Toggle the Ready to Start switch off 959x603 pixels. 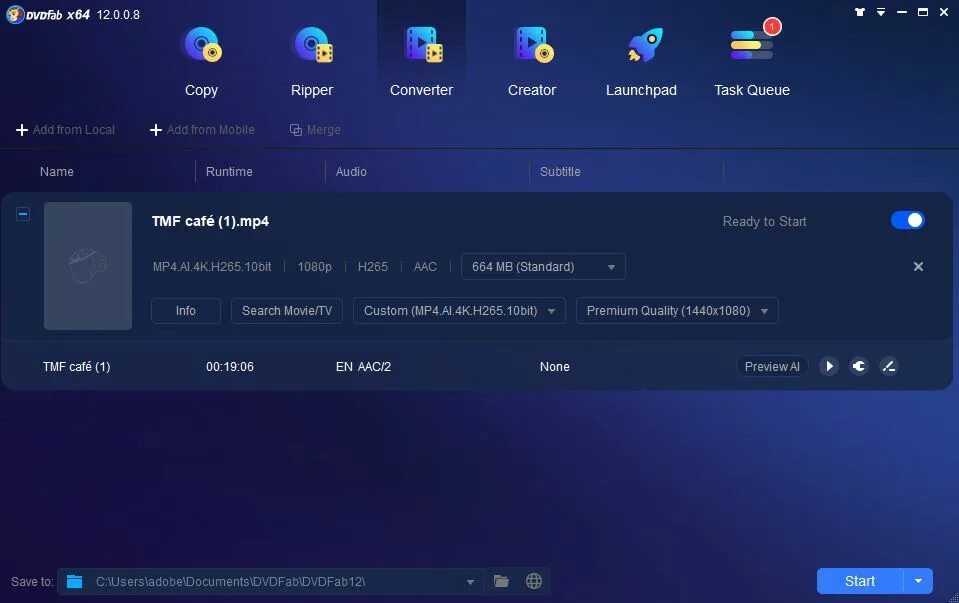[x=908, y=220]
